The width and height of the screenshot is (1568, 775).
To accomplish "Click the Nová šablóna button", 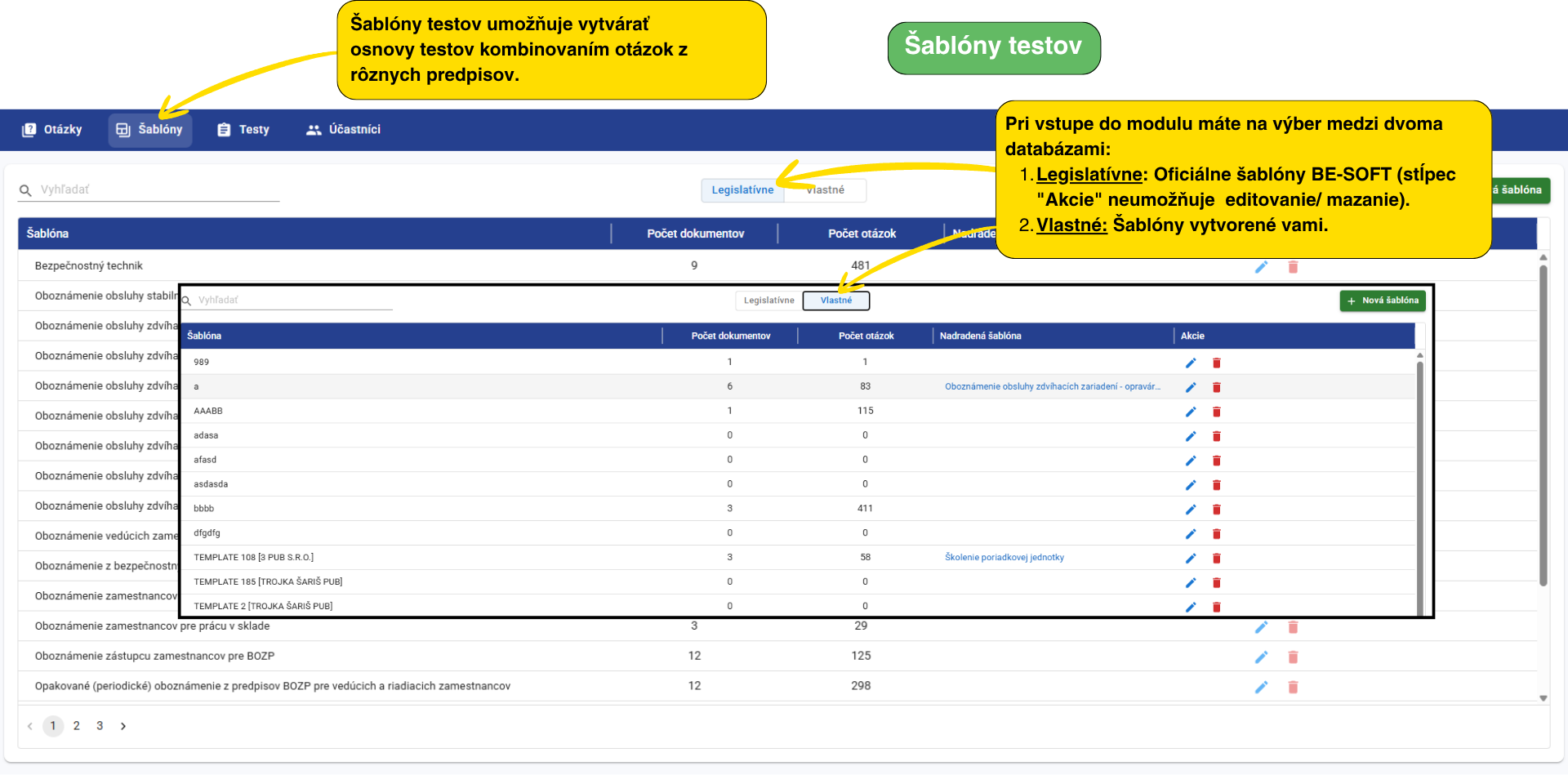I will [1382, 301].
